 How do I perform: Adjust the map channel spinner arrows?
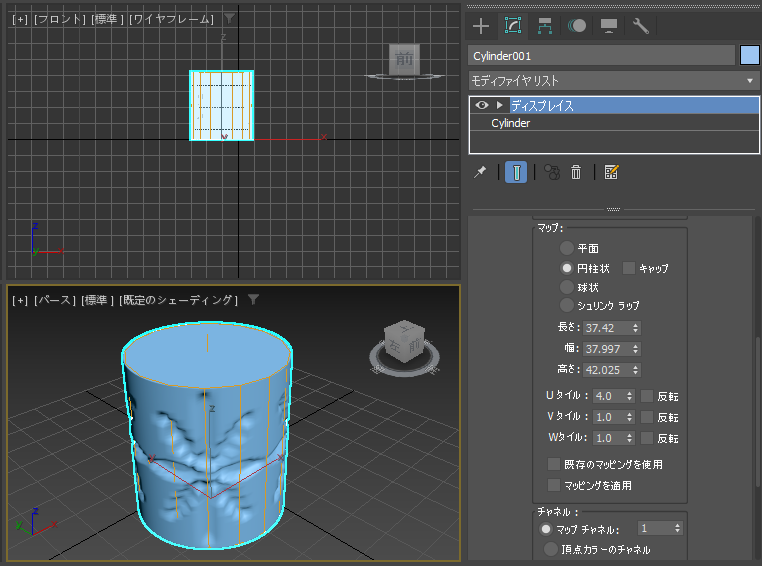click(x=677, y=528)
